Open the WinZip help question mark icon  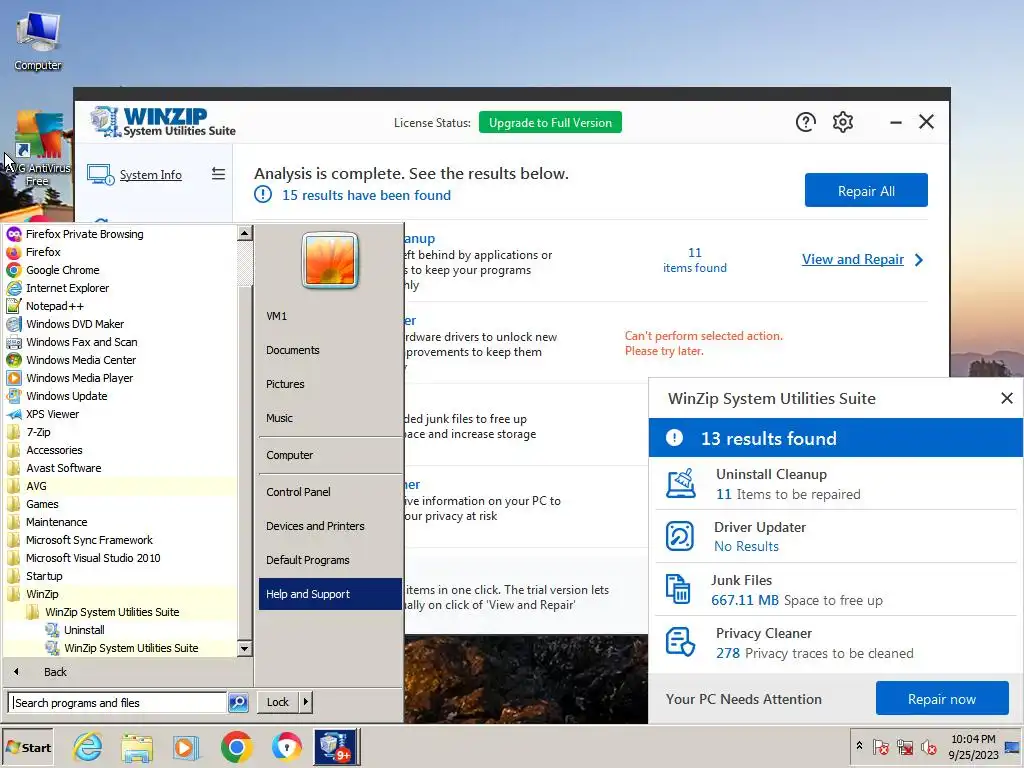point(805,122)
